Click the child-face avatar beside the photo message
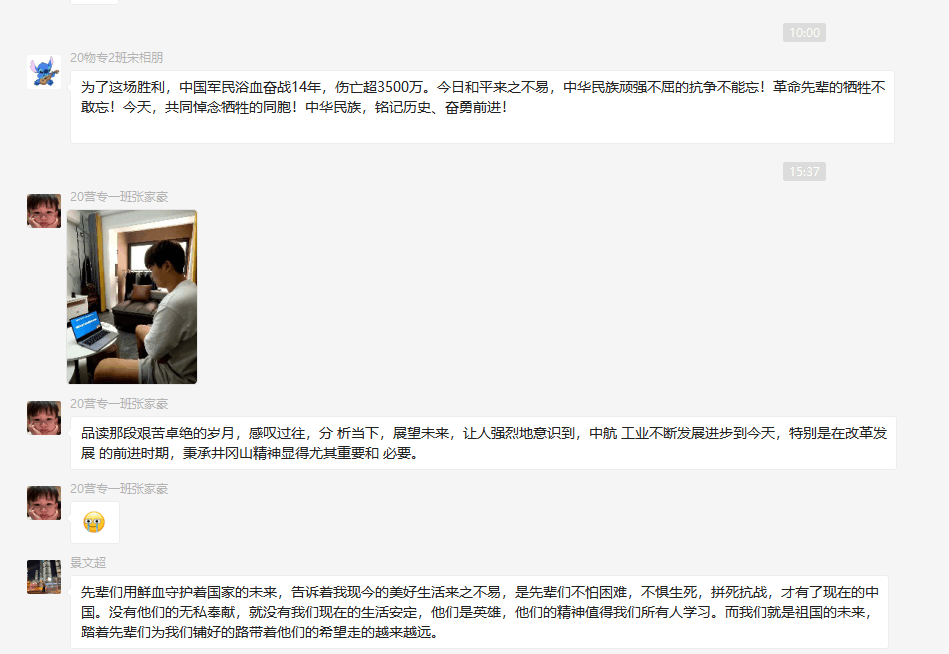This screenshot has width=949, height=654. point(44,211)
